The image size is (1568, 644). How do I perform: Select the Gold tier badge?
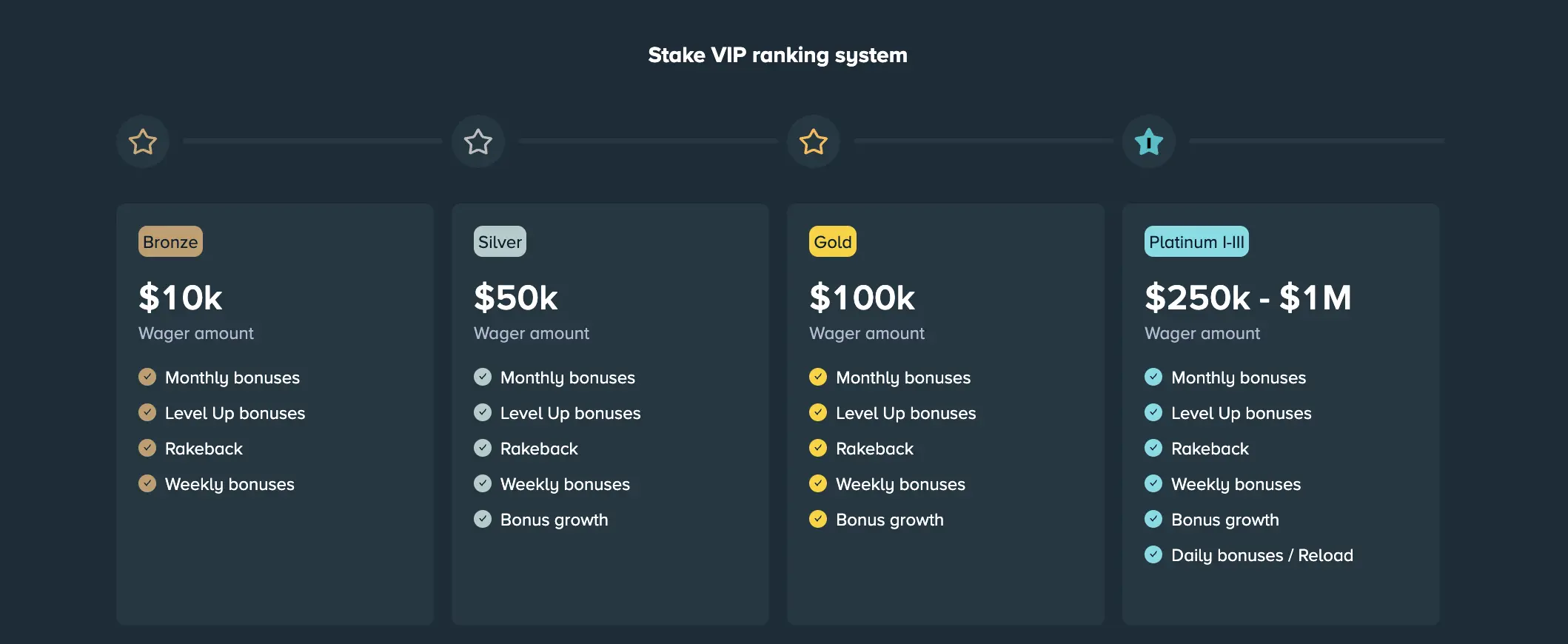click(x=833, y=241)
